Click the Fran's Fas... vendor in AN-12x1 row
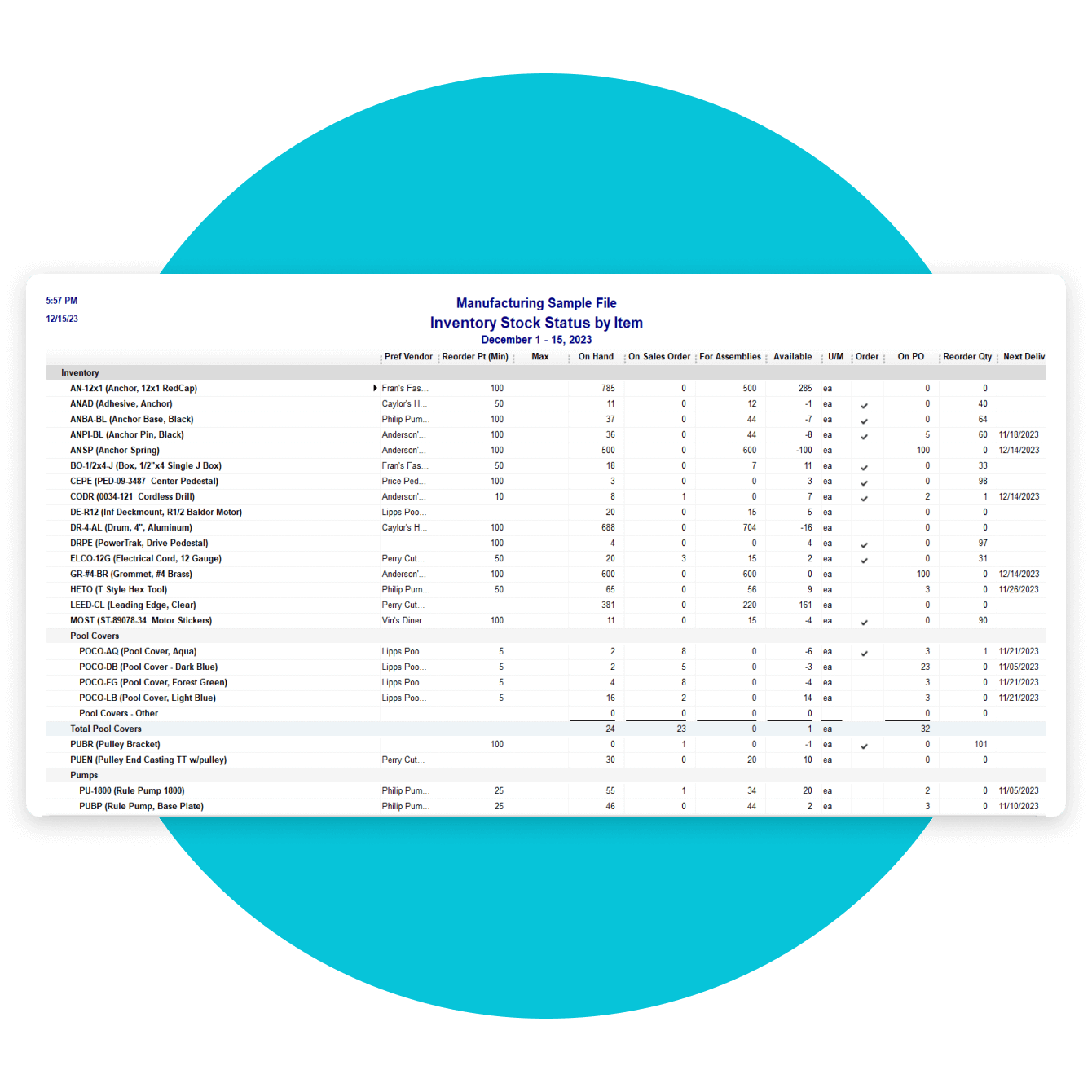The height and width of the screenshot is (1092, 1092). click(404, 388)
